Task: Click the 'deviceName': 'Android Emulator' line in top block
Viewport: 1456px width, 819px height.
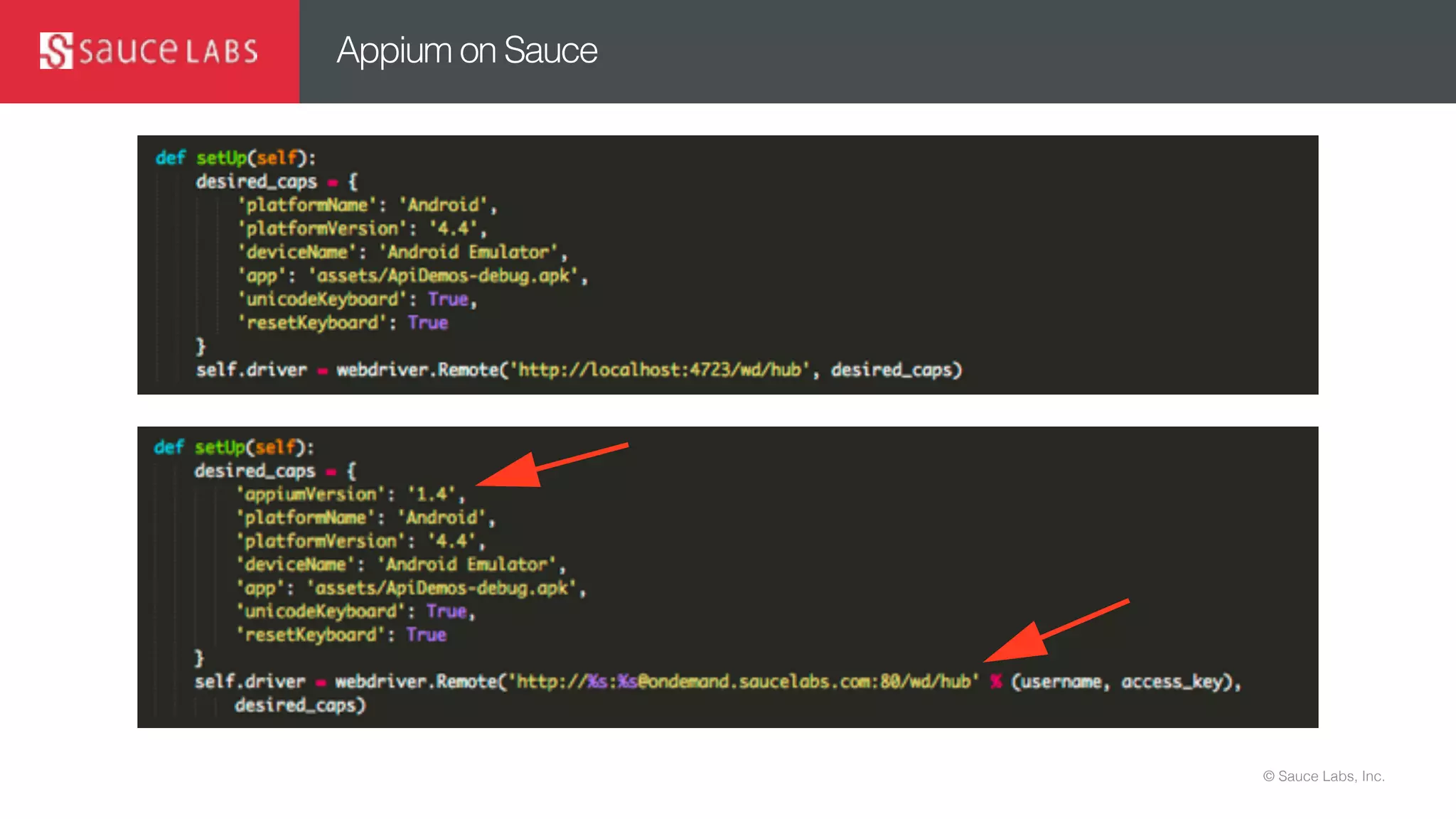Action: click(402, 252)
